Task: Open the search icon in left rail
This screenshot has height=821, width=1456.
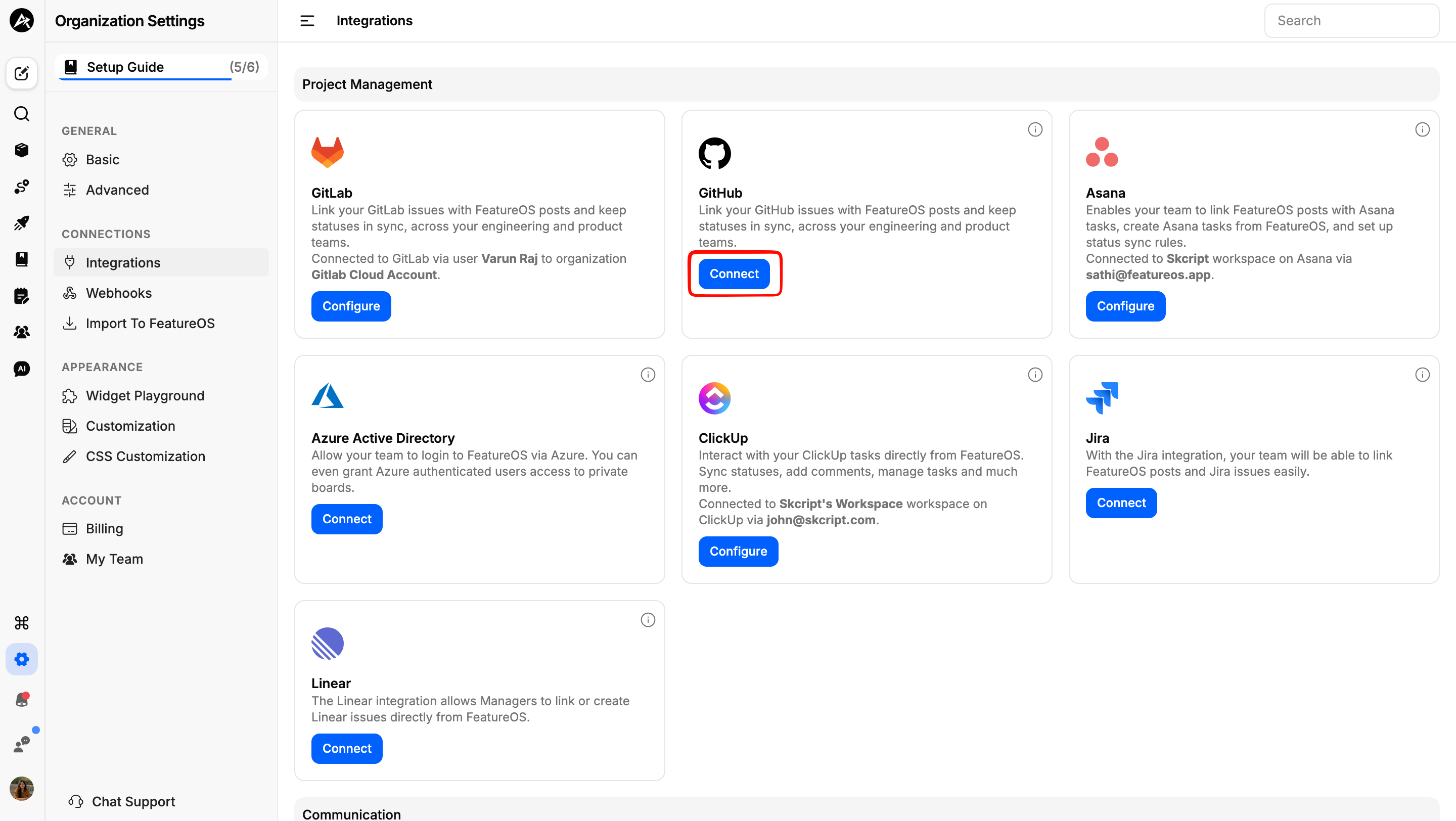Action: (x=21, y=114)
